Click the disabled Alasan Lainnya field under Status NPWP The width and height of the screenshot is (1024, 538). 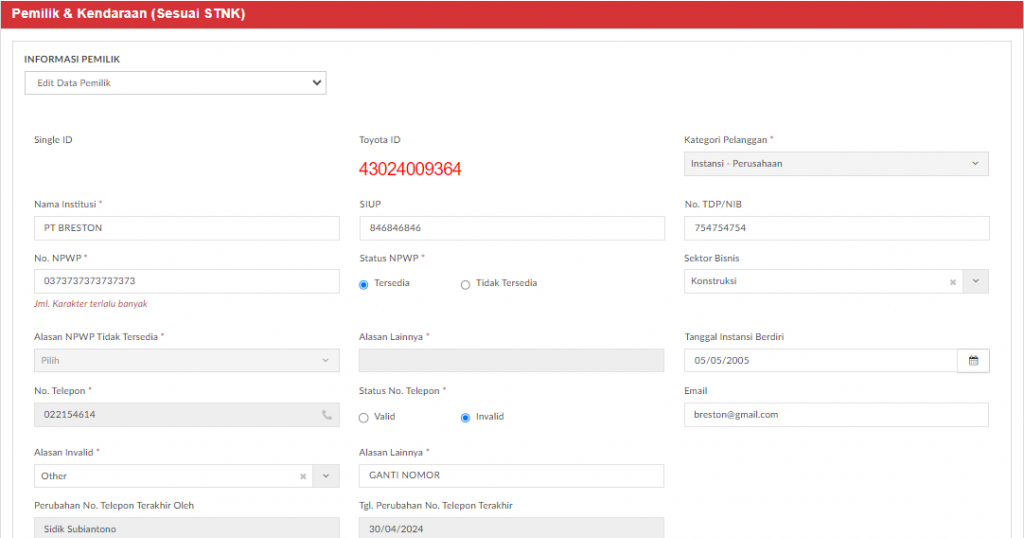click(511, 360)
